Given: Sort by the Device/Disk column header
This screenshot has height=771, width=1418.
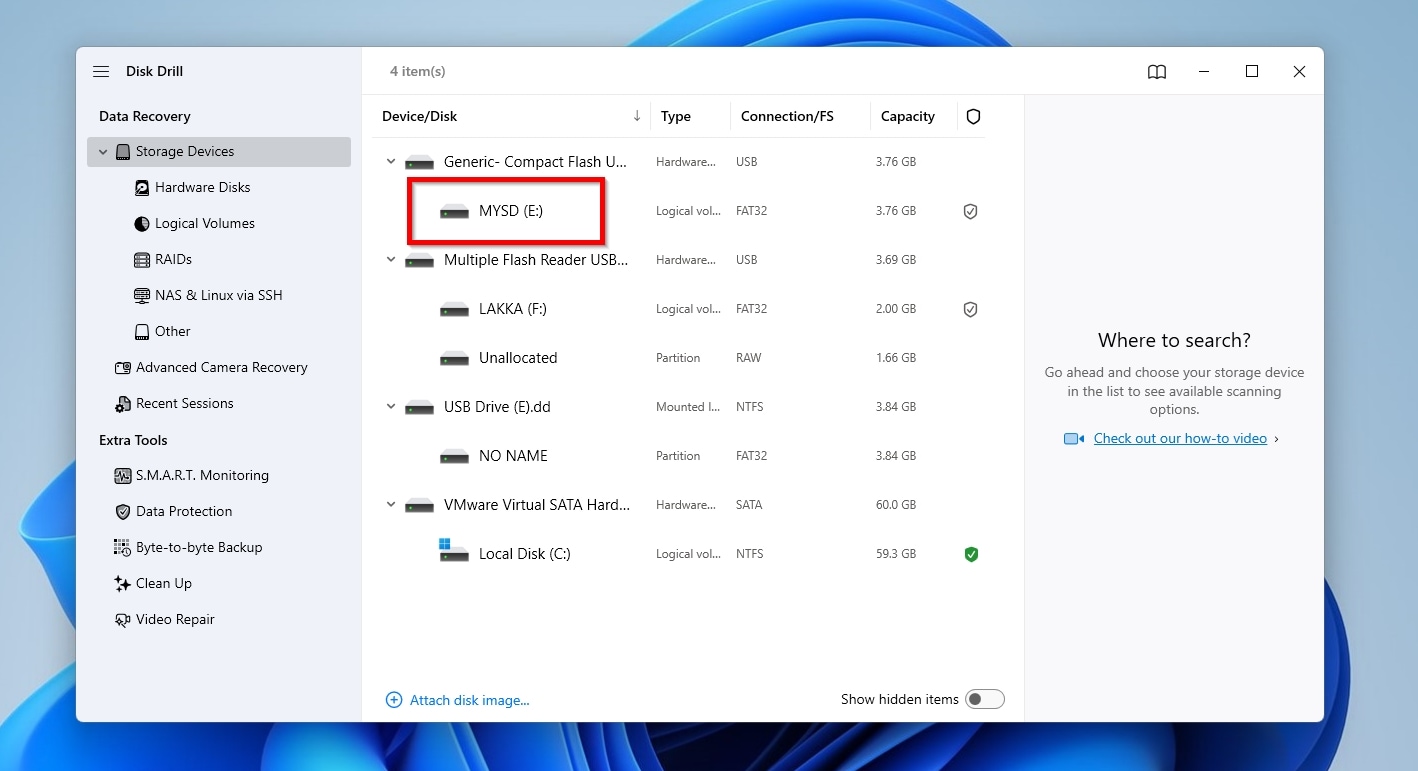Looking at the screenshot, I should [419, 117].
